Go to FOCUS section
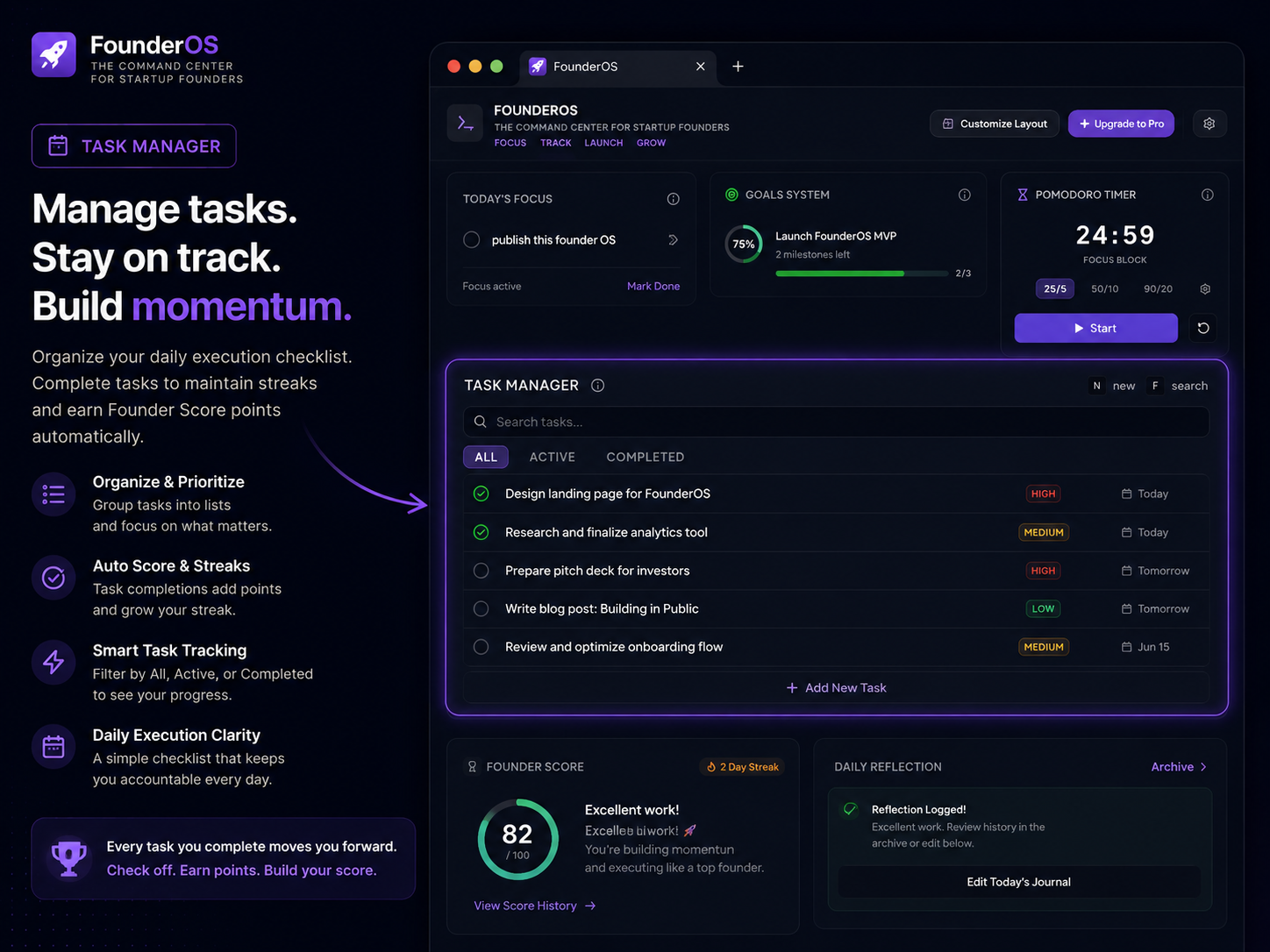Screen dimensions: 1270x952 coord(510,143)
